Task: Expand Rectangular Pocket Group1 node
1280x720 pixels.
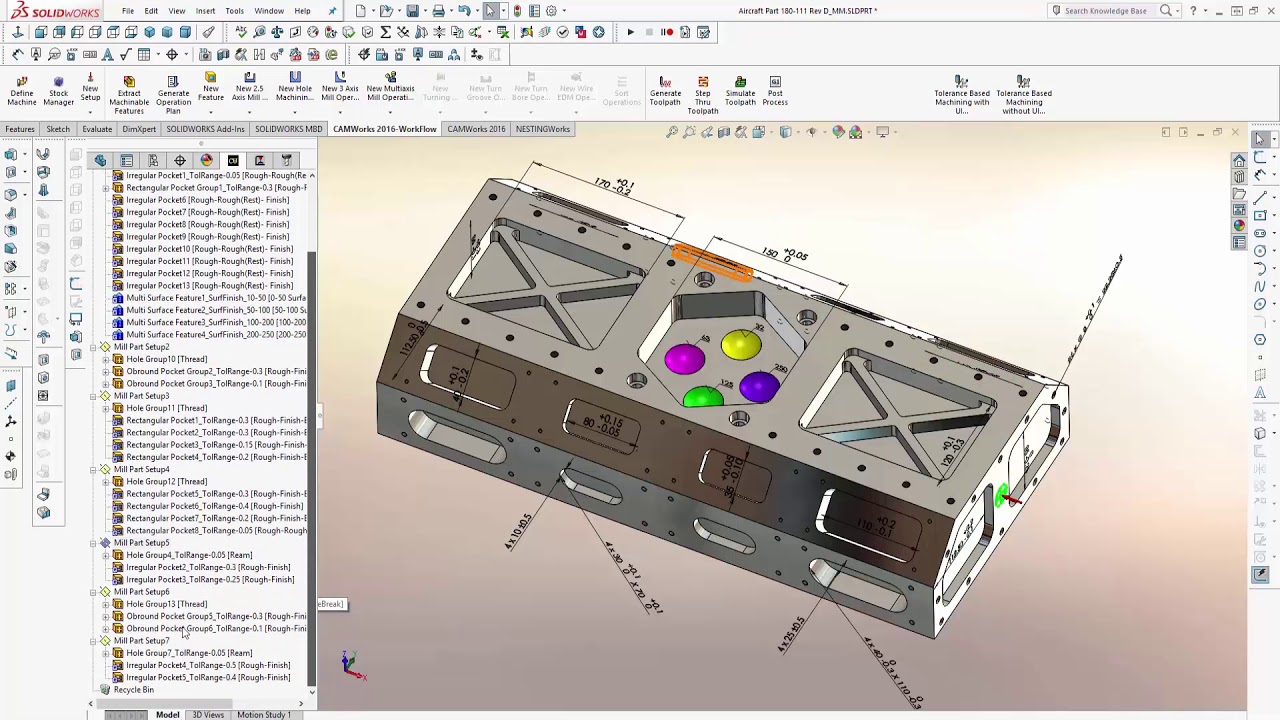Action: point(106,188)
